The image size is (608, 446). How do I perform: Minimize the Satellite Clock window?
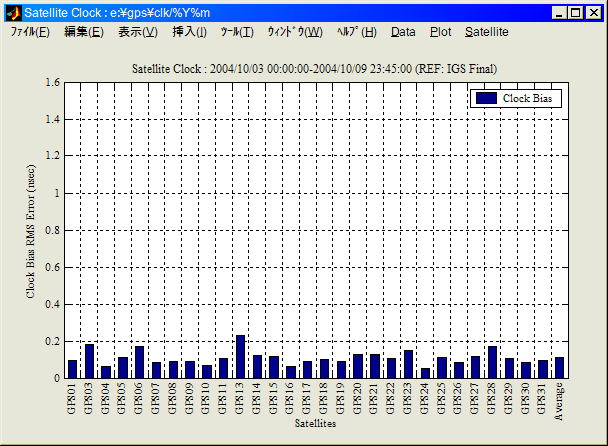point(561,13)
